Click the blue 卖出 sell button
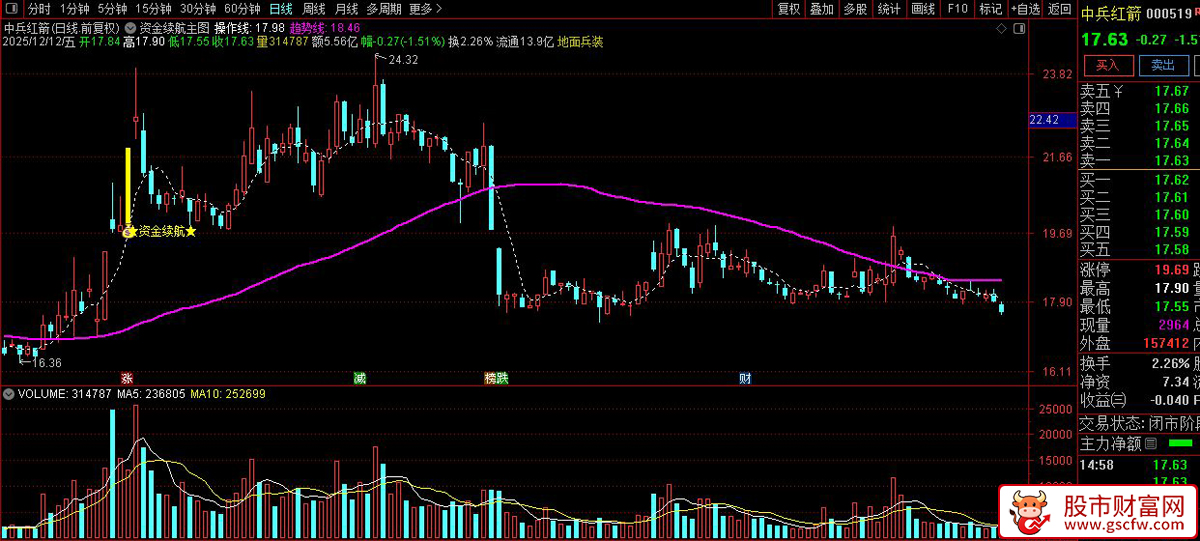The width and height of the screenshot is (1200, 541). coord(1163,65)
